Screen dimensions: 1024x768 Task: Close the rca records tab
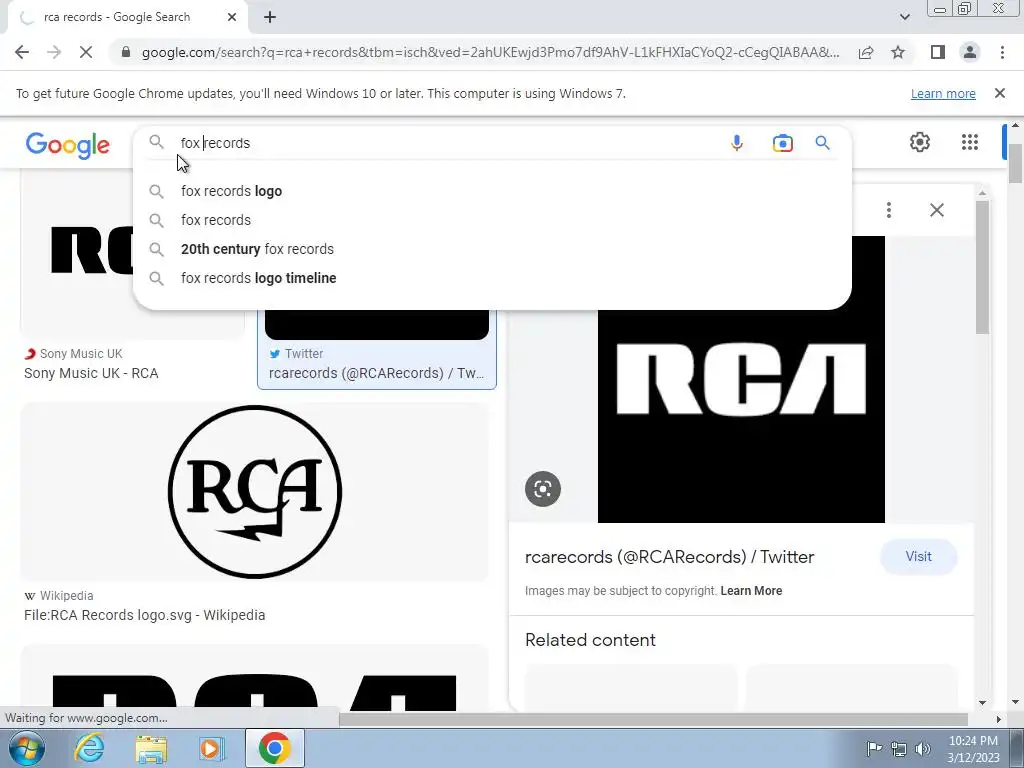(x=232, y=17)
